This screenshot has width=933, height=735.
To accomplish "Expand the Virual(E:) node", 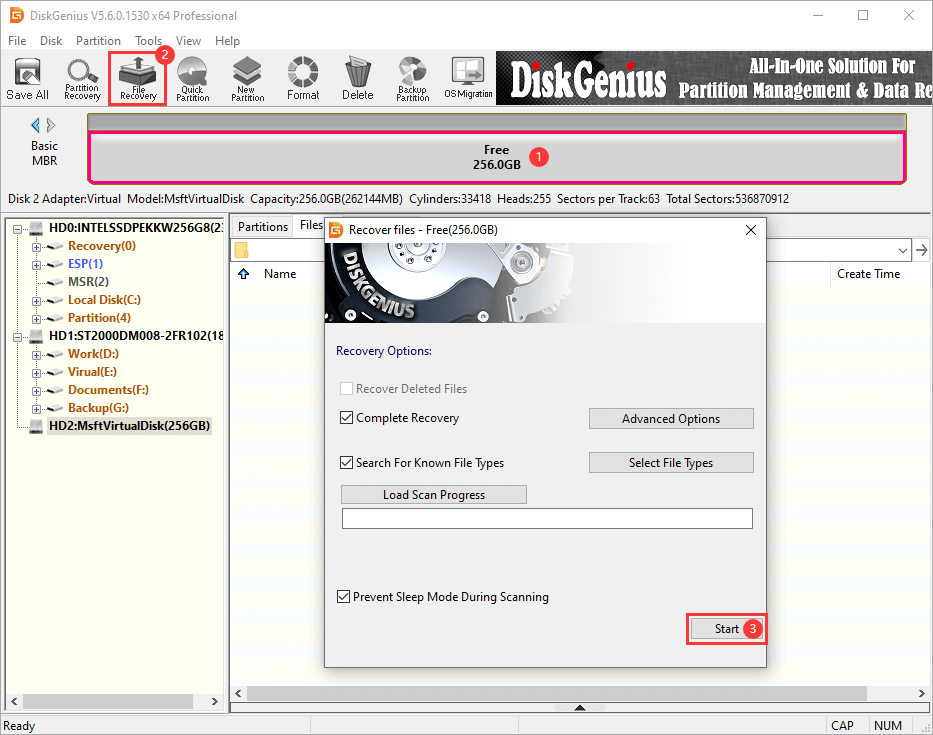I will [36, 373].
